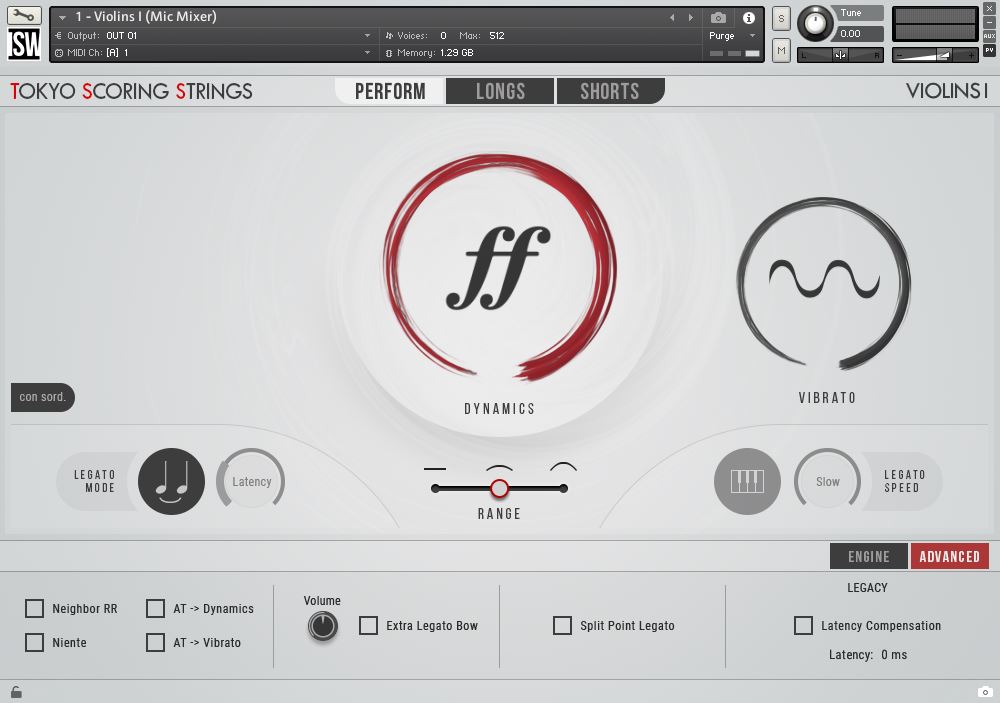Select the middle curve range shape

coord(499,468)
